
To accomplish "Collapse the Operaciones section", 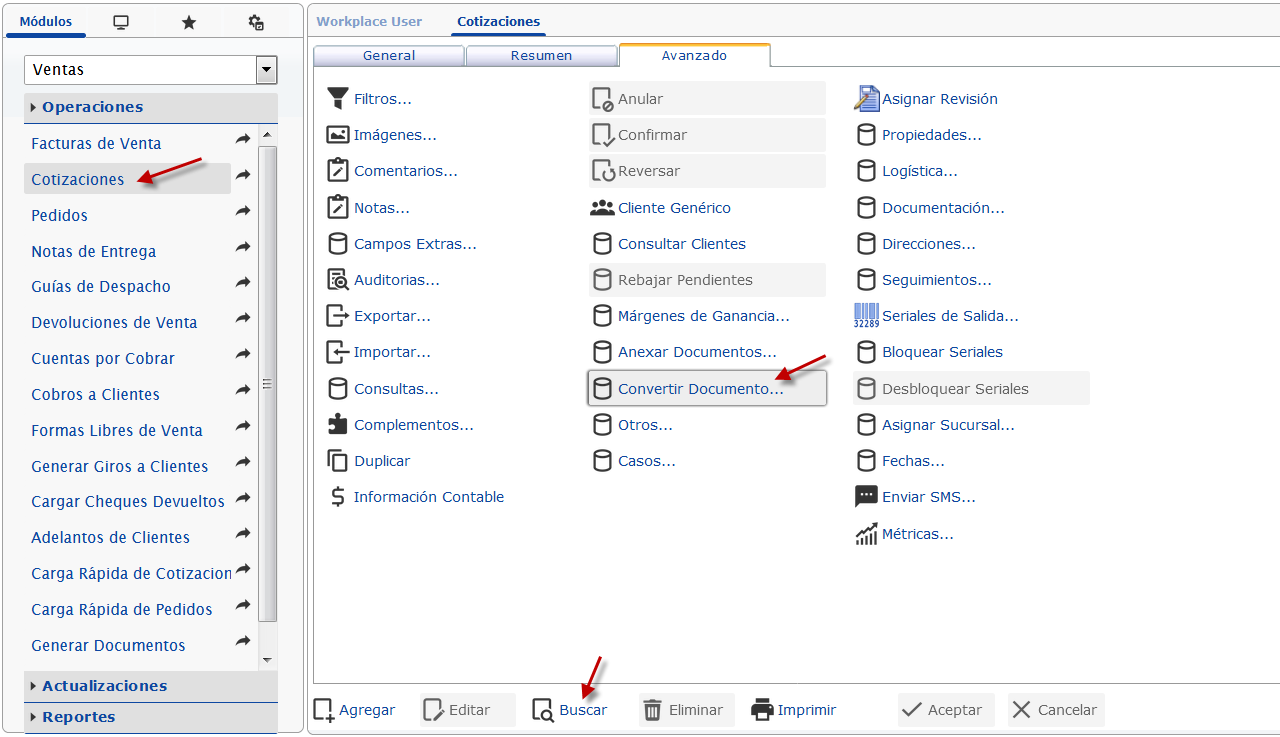I will coord(93,107).
